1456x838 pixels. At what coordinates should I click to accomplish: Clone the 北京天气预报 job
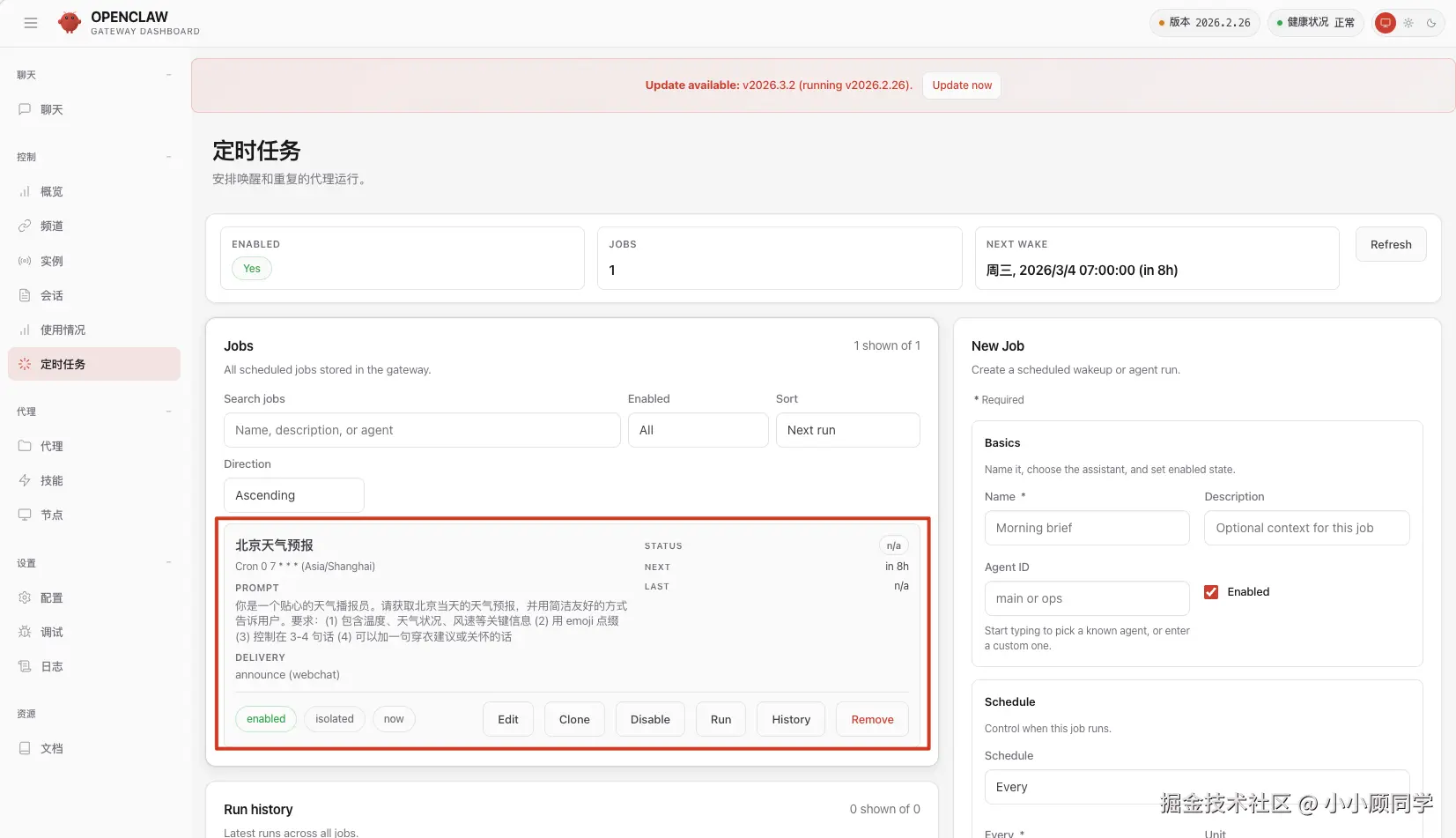click(574, 719)
